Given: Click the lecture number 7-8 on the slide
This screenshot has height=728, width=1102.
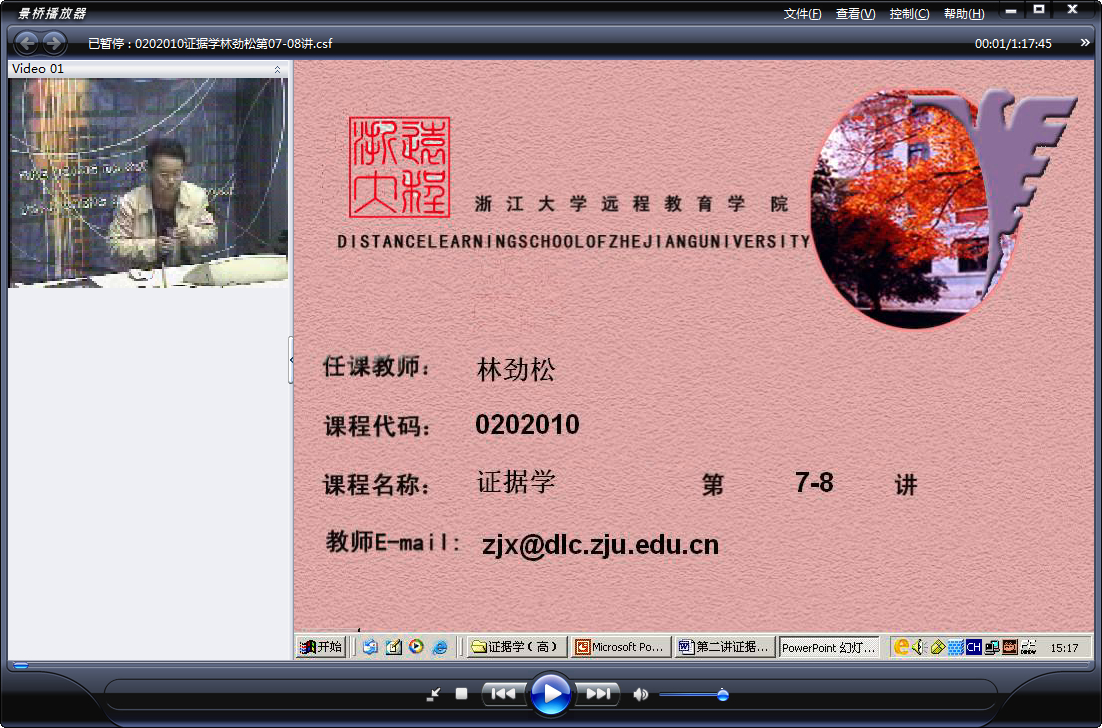Looking at the screenshot, I should (x=814, y=483).
